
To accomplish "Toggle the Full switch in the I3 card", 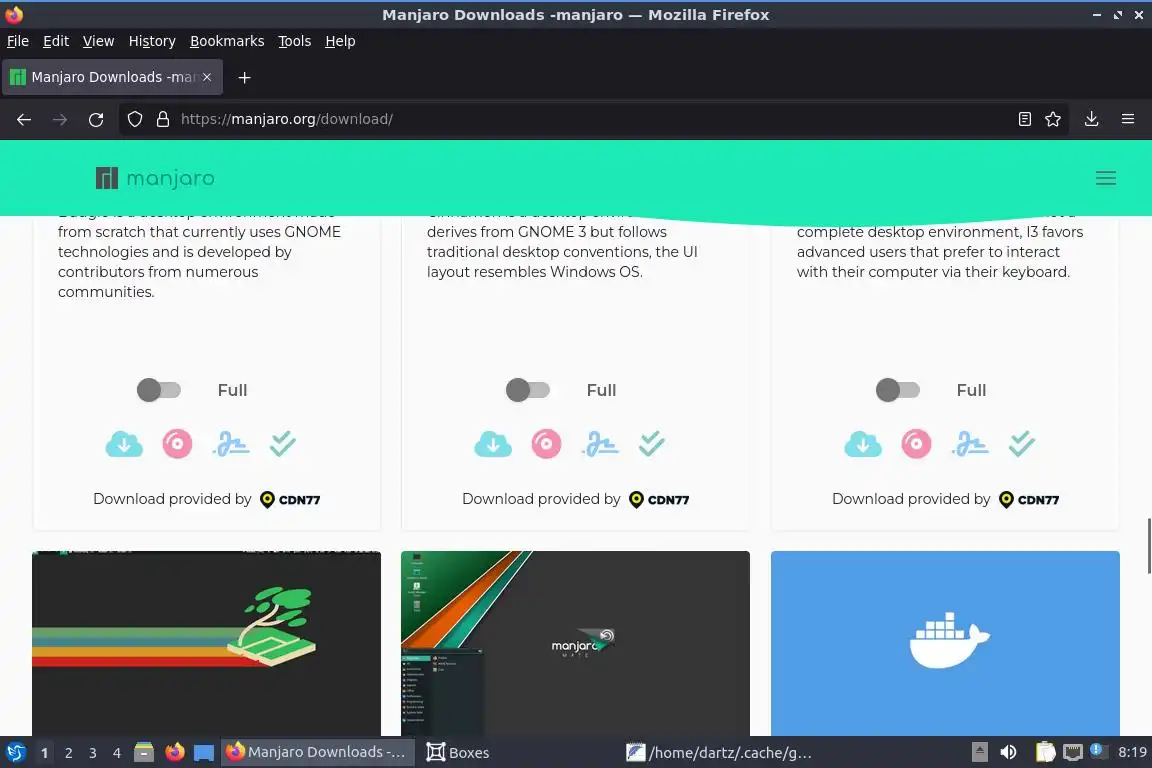I will [x=898, y=390].
